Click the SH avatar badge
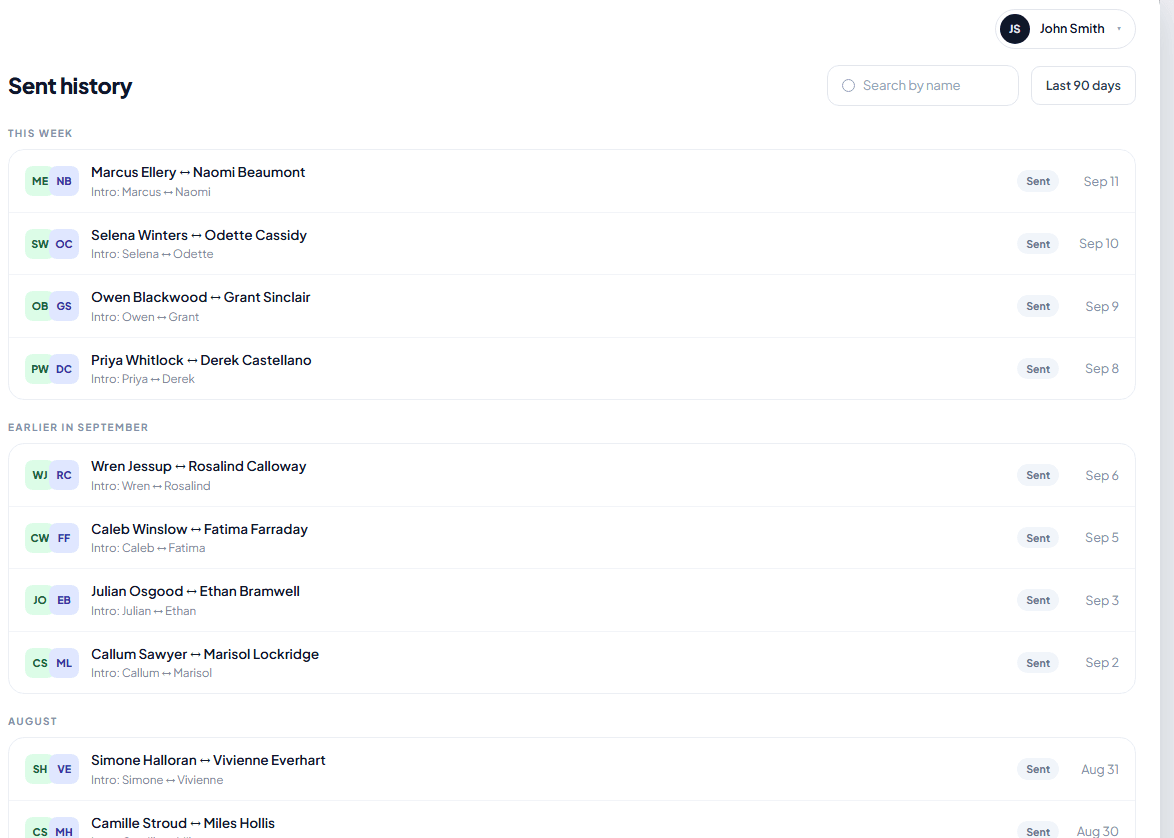This screenshot has height=838, width=1174. pyautogui.click(x=39, y=769)
